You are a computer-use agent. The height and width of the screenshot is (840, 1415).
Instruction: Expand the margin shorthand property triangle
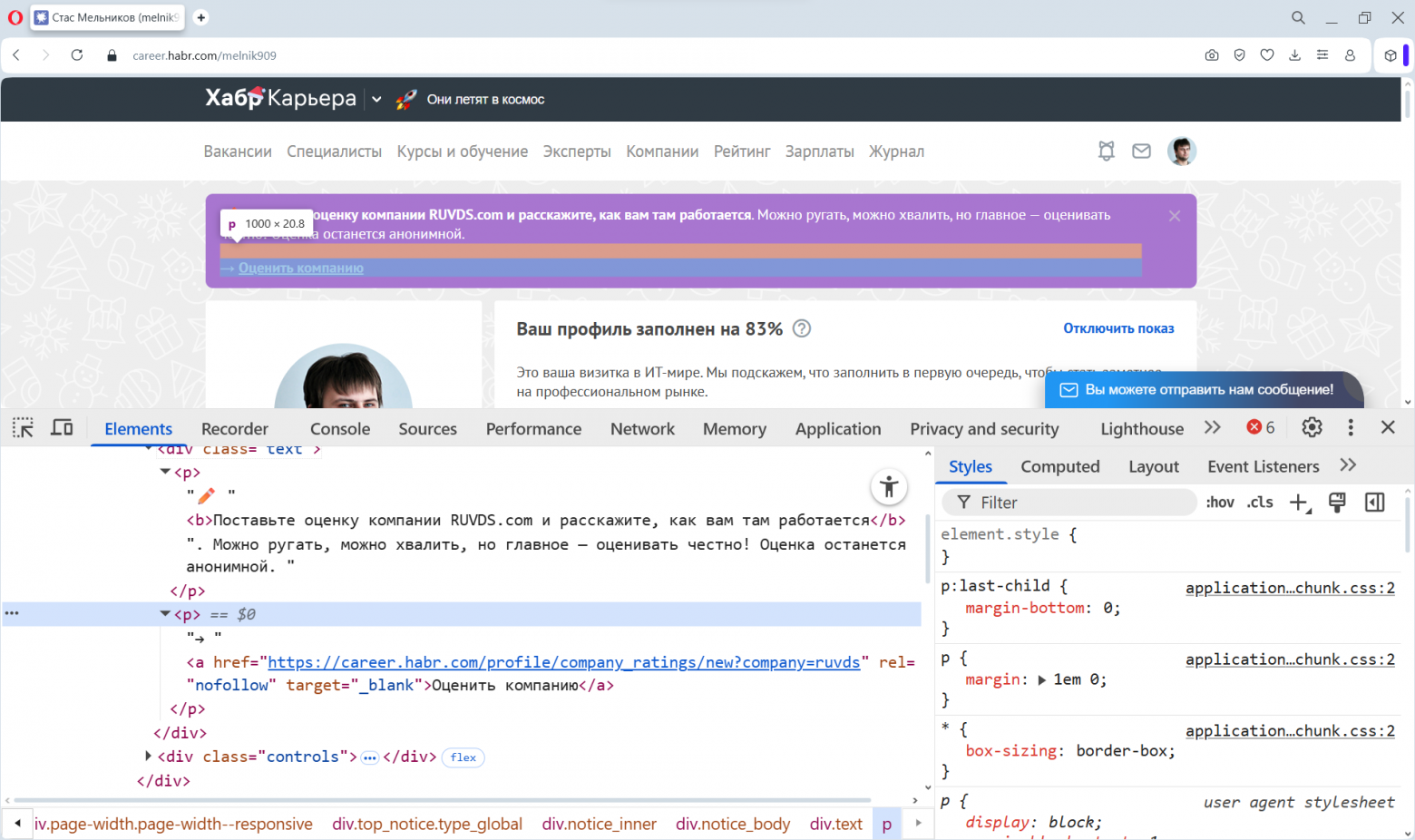pos(1042,679)
